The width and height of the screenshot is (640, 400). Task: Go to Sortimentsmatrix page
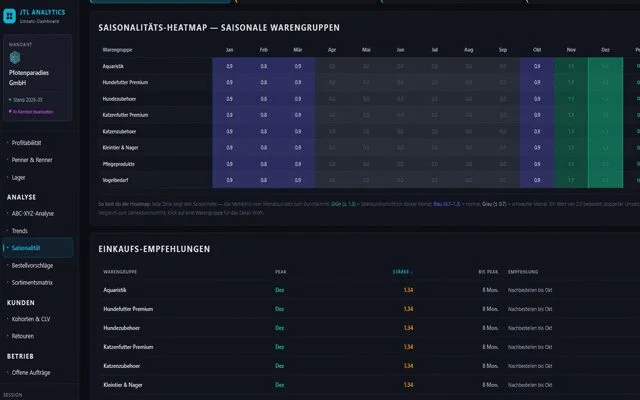[x=32, y=282]
